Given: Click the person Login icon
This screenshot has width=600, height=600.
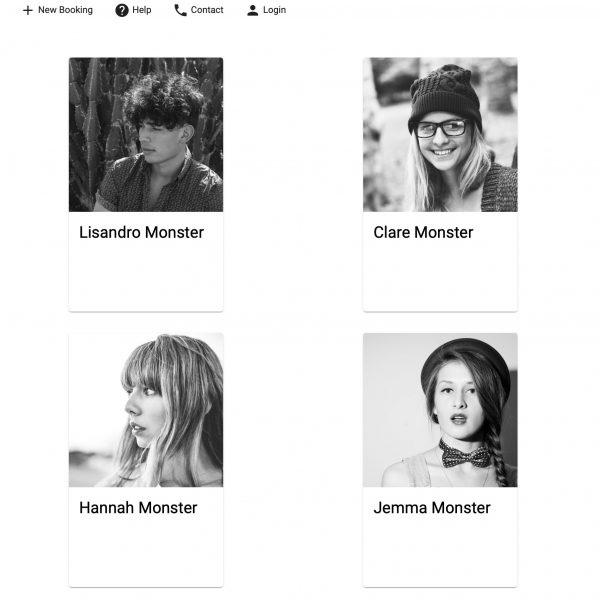Looking at the screenshot, I should pyautogui.click(x=253, y=10).
